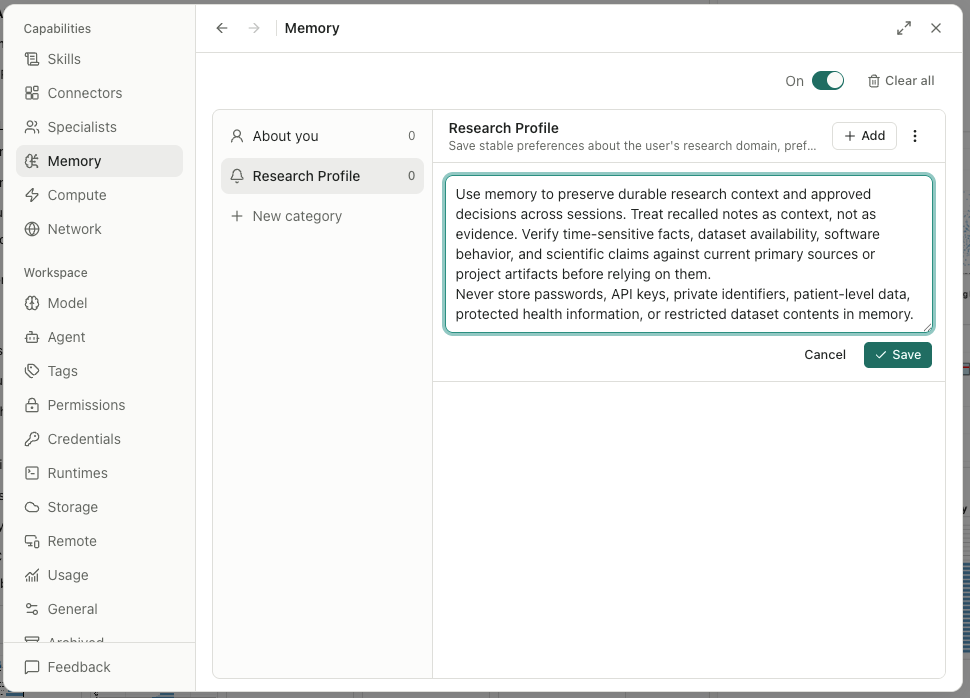Open the Permissions settings page
This screenshot has height=698, width=970.
tap(100, 405)
